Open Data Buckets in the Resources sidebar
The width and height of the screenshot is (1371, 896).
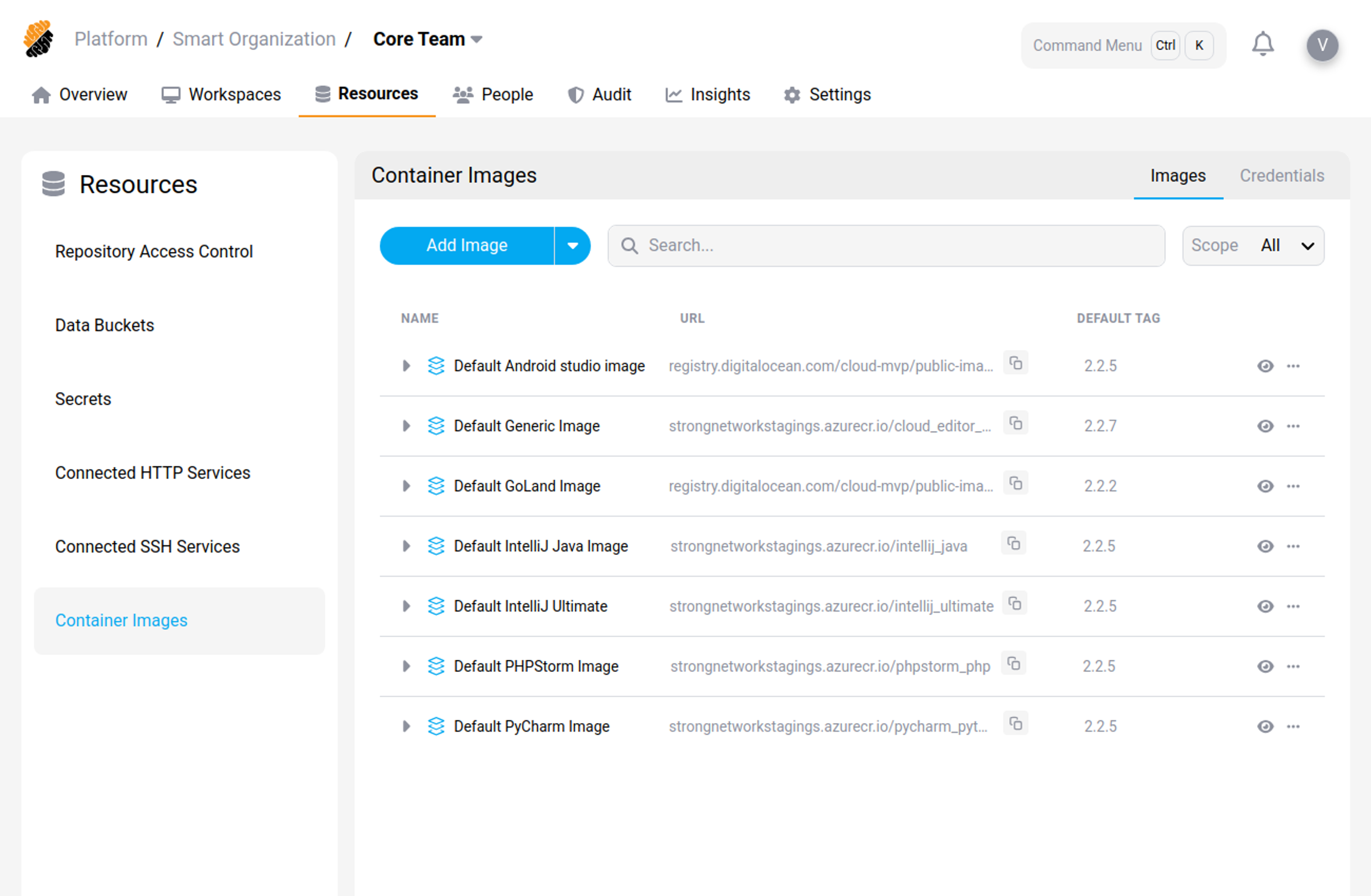coord(104,326)
